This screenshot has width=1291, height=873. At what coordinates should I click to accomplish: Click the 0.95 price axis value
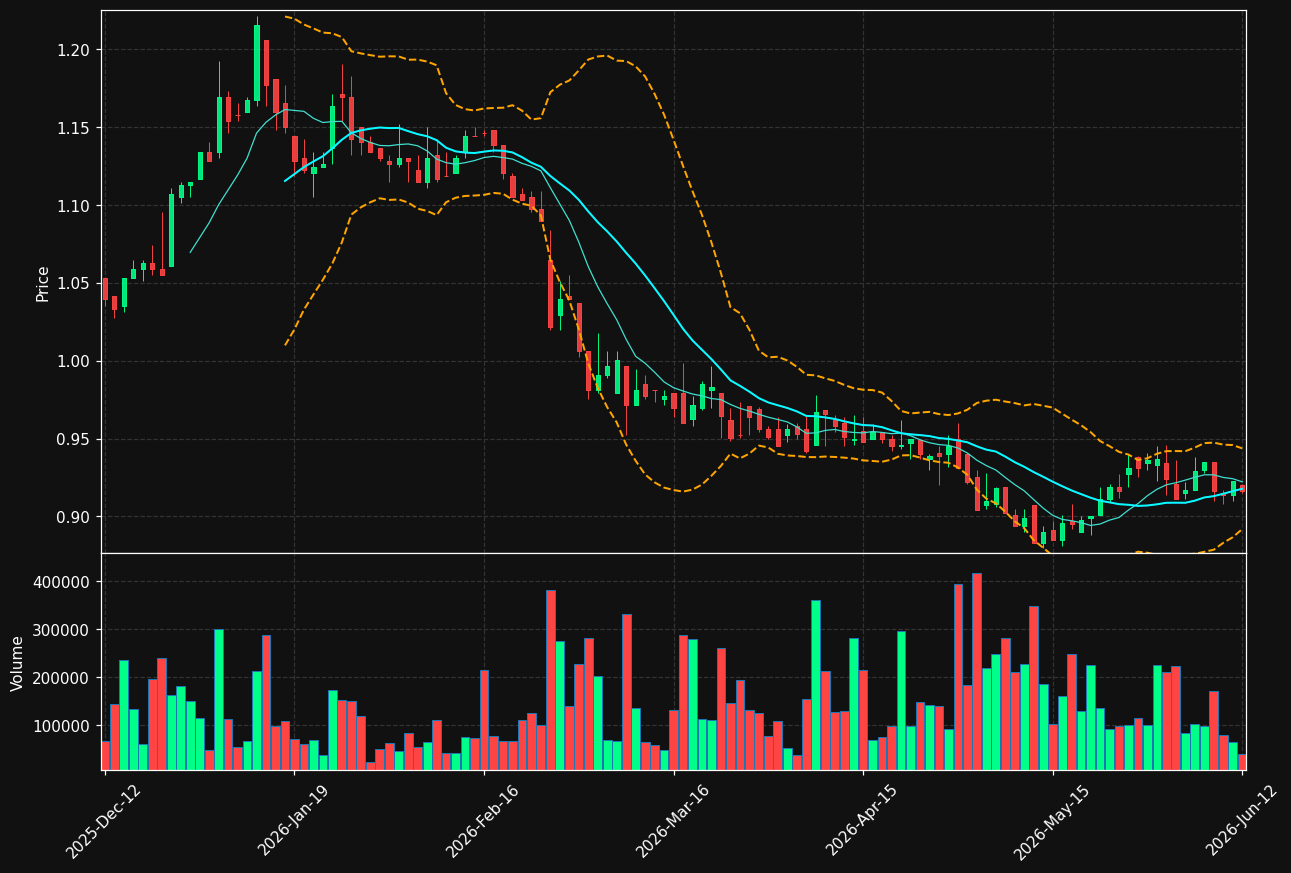(x=74, y=440)
